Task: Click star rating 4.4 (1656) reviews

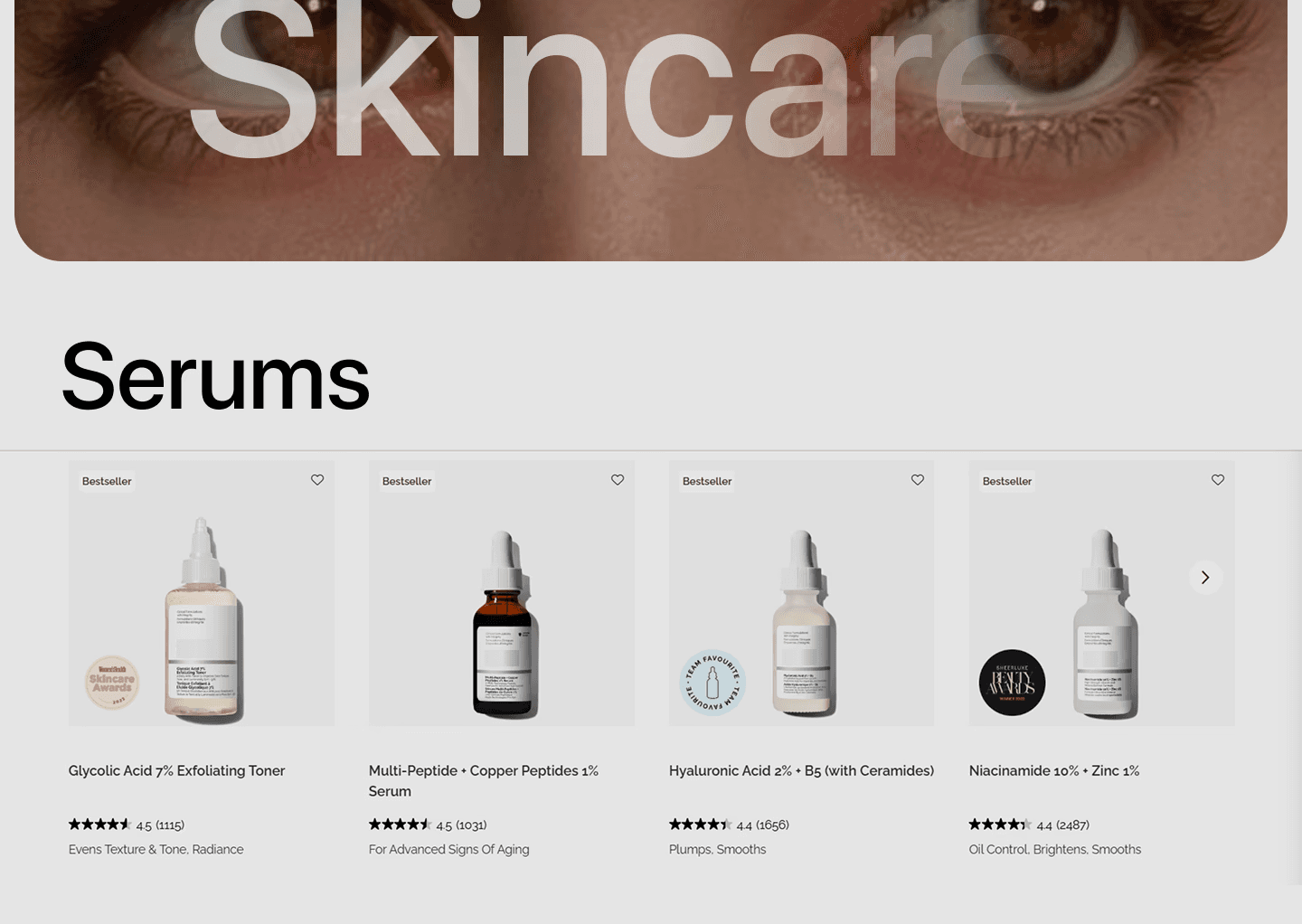Action: (729, 825)
